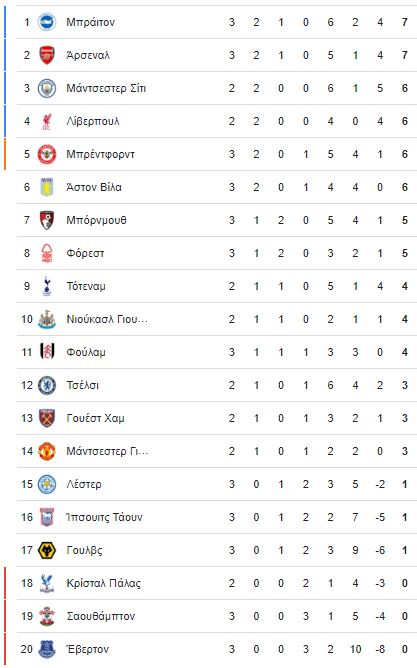Open the Μπόρνμουθ team link
Viewport: 417px width, 668px height.
pyautogui.click(x=96, y=220)
